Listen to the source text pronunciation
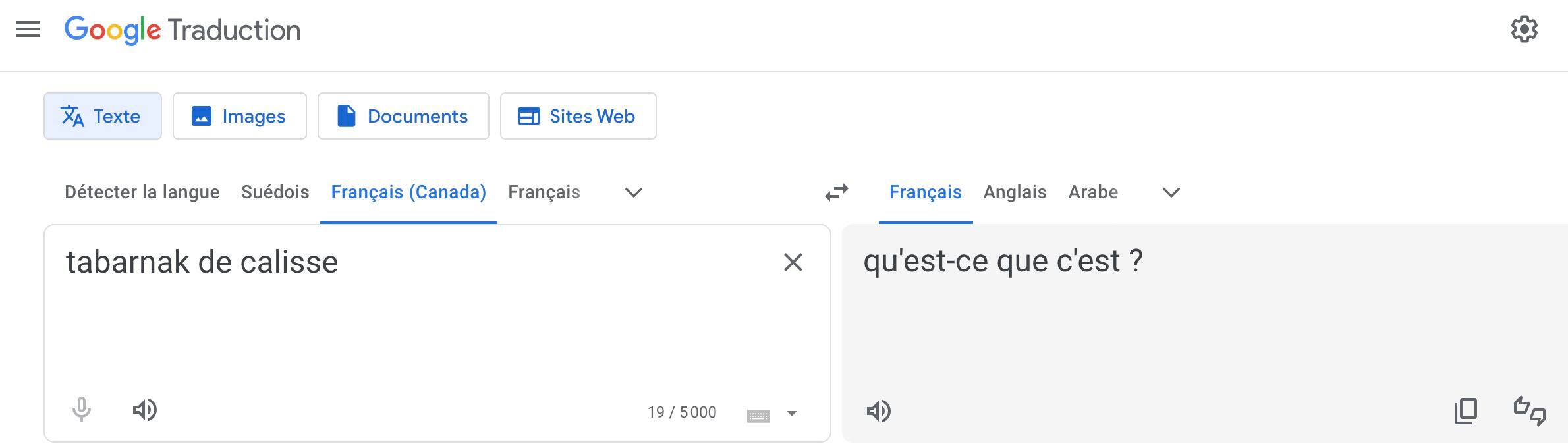This screenshot has height=444, width=1568. (x=146, y=410)
